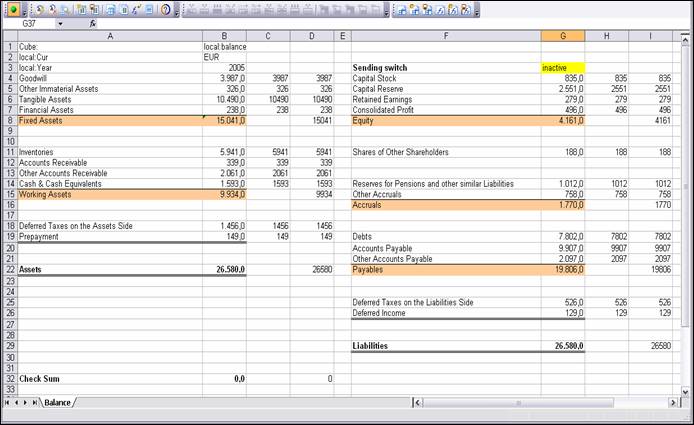Open the Name Box dropdown showing G37
Viewport: 694px width, 425px height.
60,23
